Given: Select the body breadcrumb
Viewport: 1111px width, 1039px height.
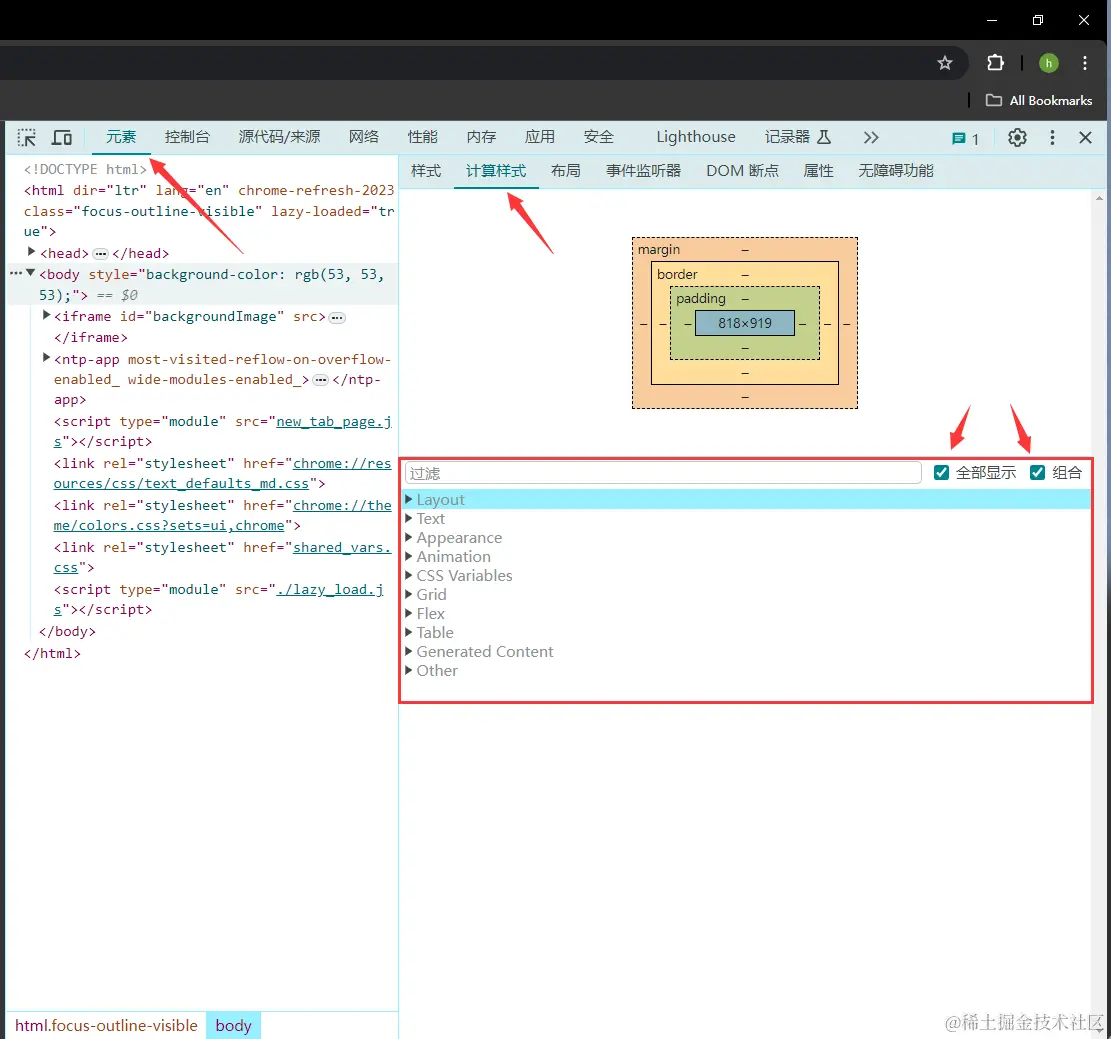Looking at the screenshot, I should [234, 1026].
